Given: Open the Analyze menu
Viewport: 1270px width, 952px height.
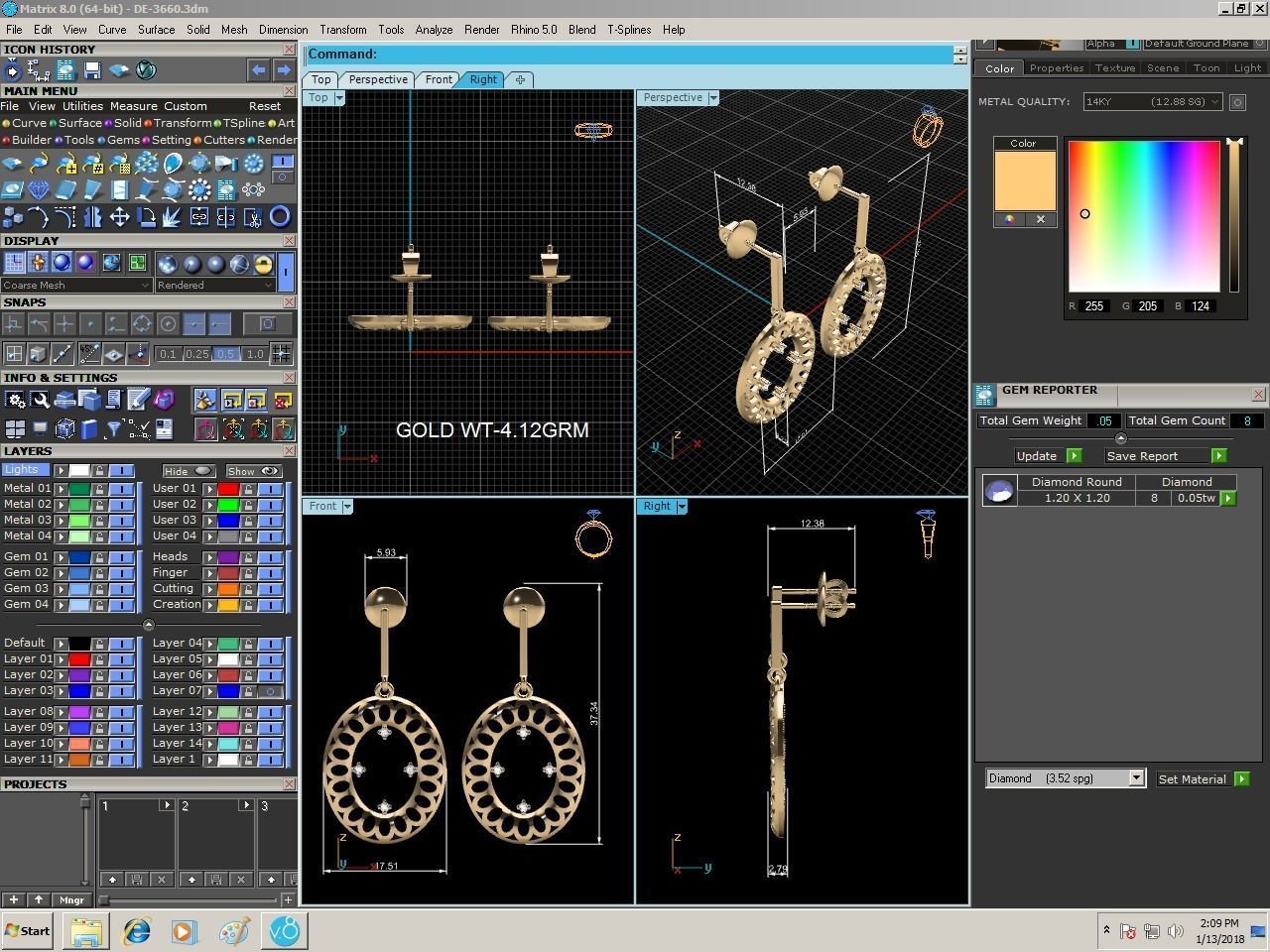Looking at the screenshot, I should [x=434, y=30].
